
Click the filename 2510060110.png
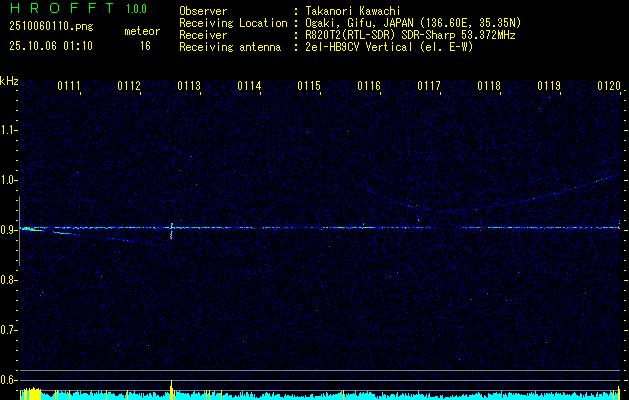tap(51, 27)
